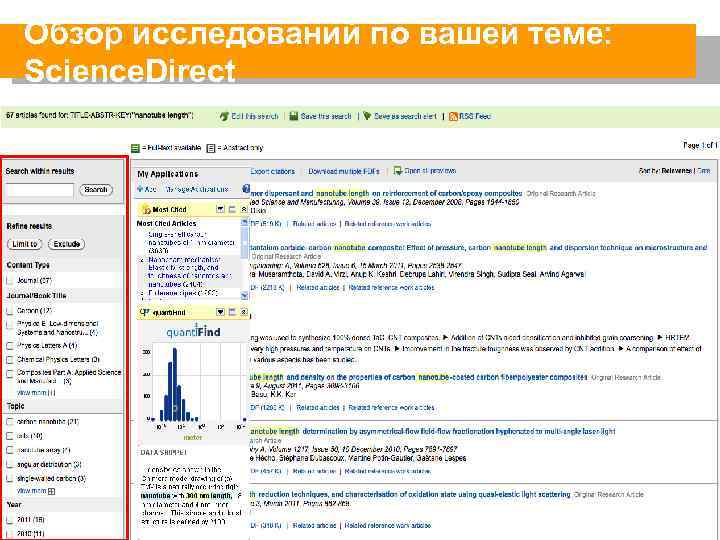This screenshot has height=540, width=720.
Task: Click Download multiple PDFs link
Action: 344,171
